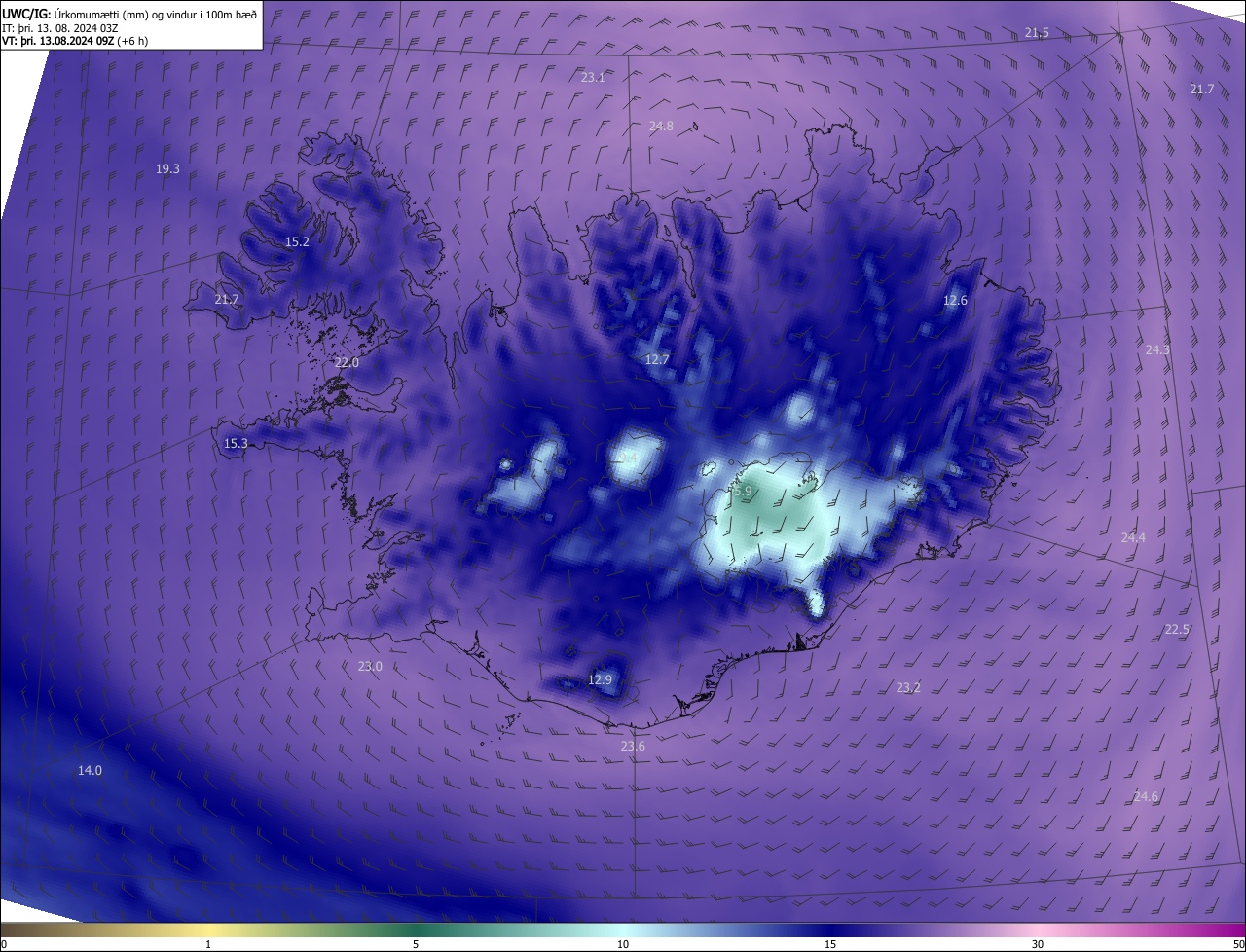Screen dimensions: 1246x952
Task: Click the 30 tick on the color scale
Action: click(1038, 944)
